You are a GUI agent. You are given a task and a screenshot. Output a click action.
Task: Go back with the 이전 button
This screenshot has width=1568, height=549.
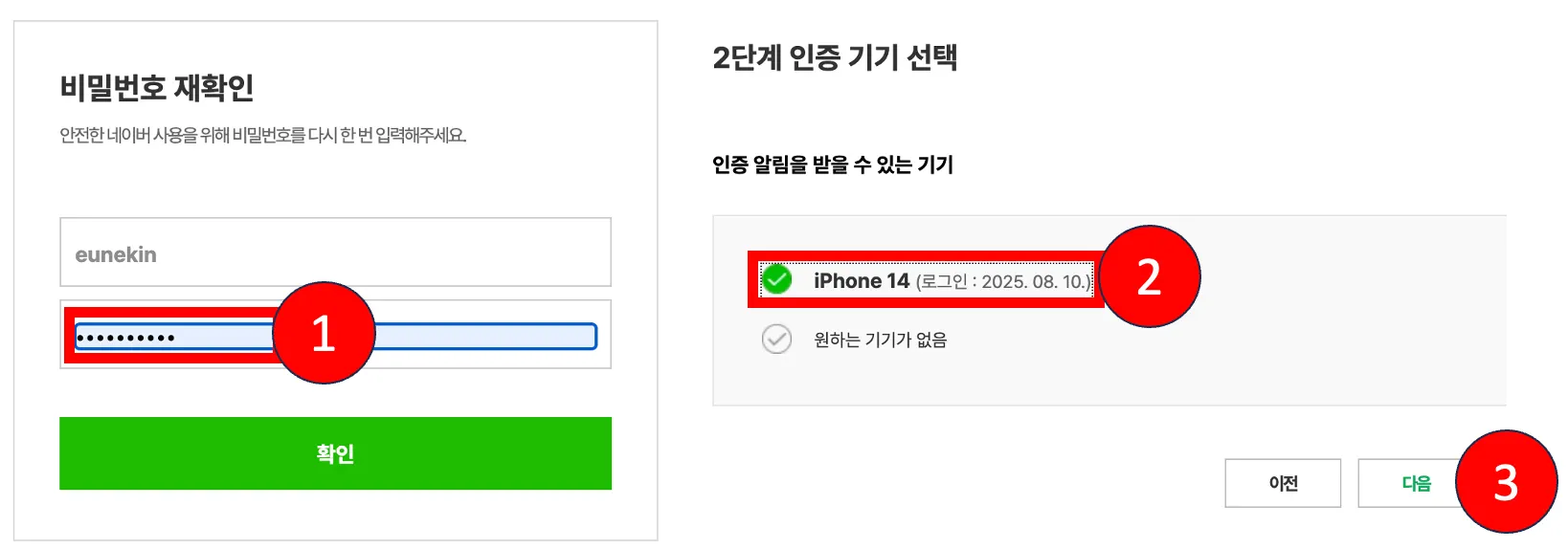coord(1282,483)
